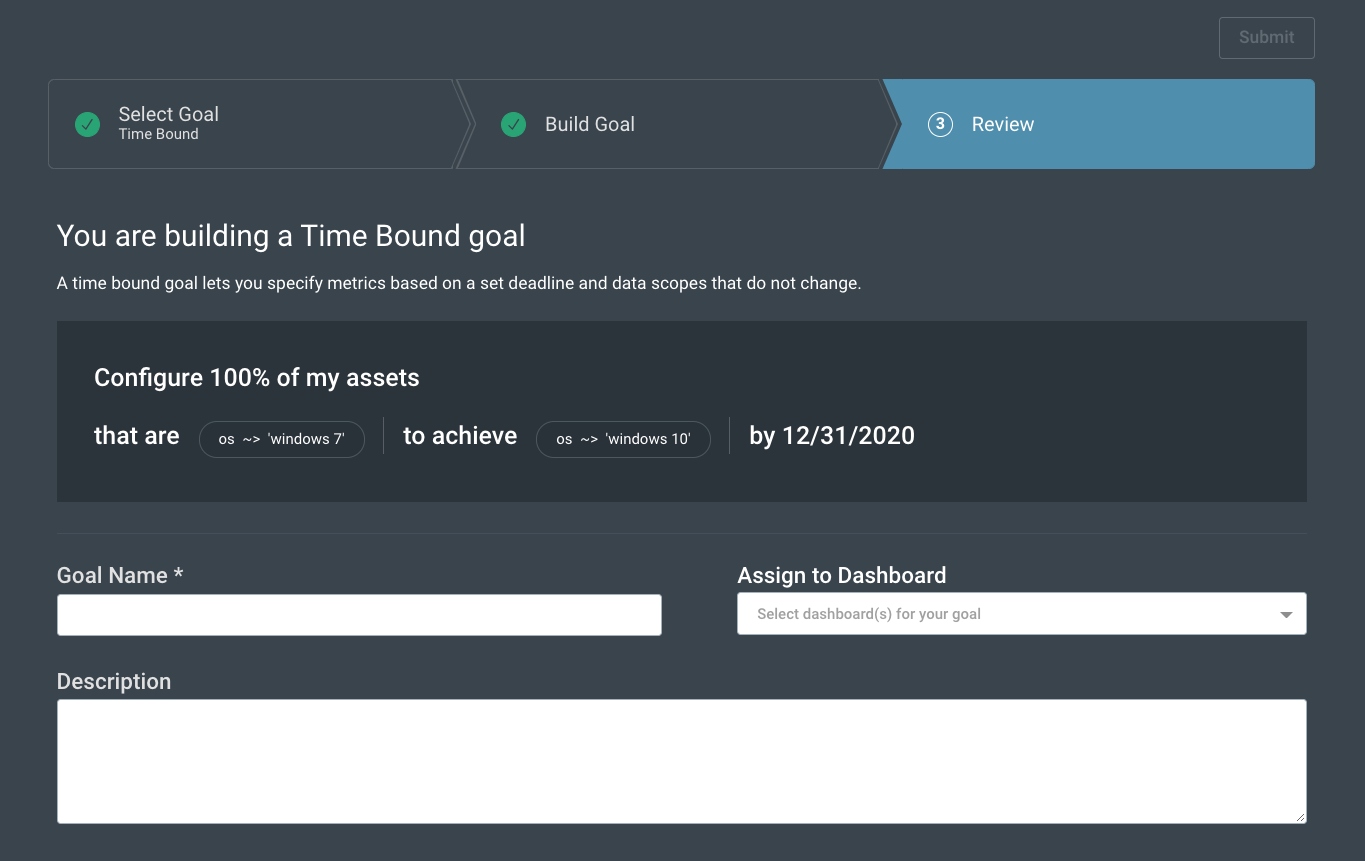The width and height of the screenshot is (1365, 861).
Task: Click the Assign to Dashboard label
Action: 841,576
